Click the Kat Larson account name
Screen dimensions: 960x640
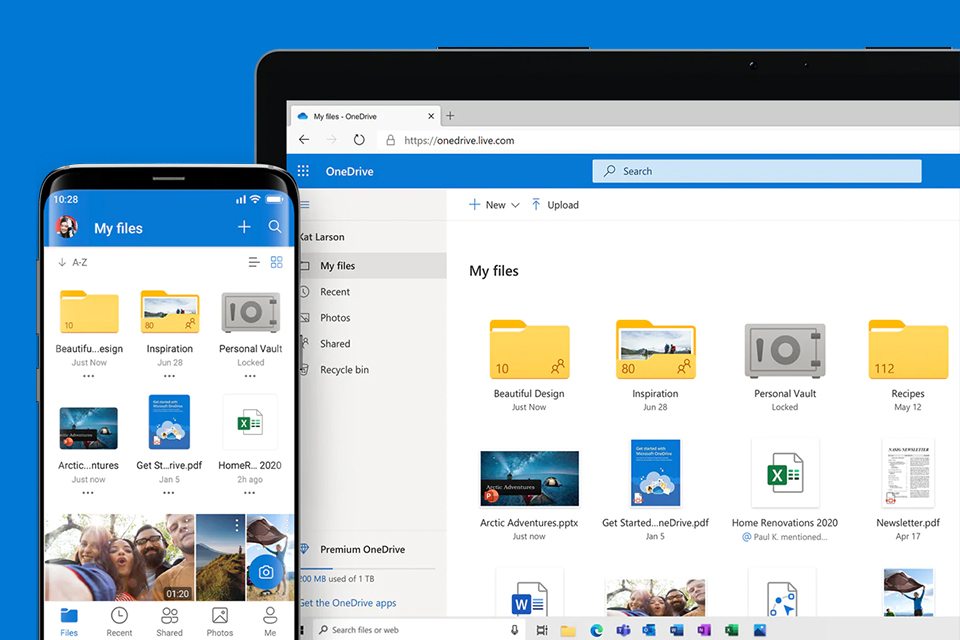tap(322, 237)
